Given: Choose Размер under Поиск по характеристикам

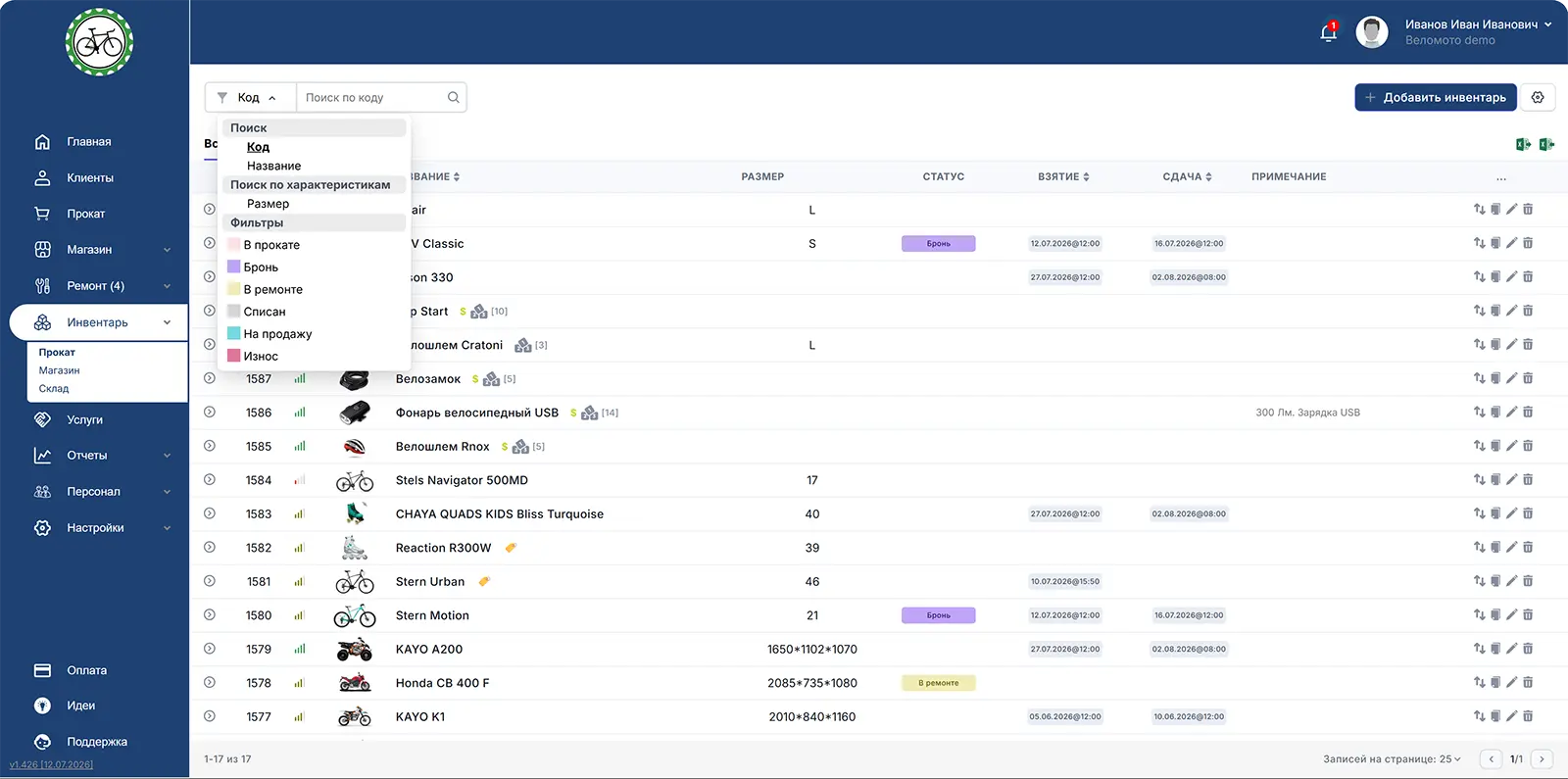Looking at the screenshot, I should point(269,204).
